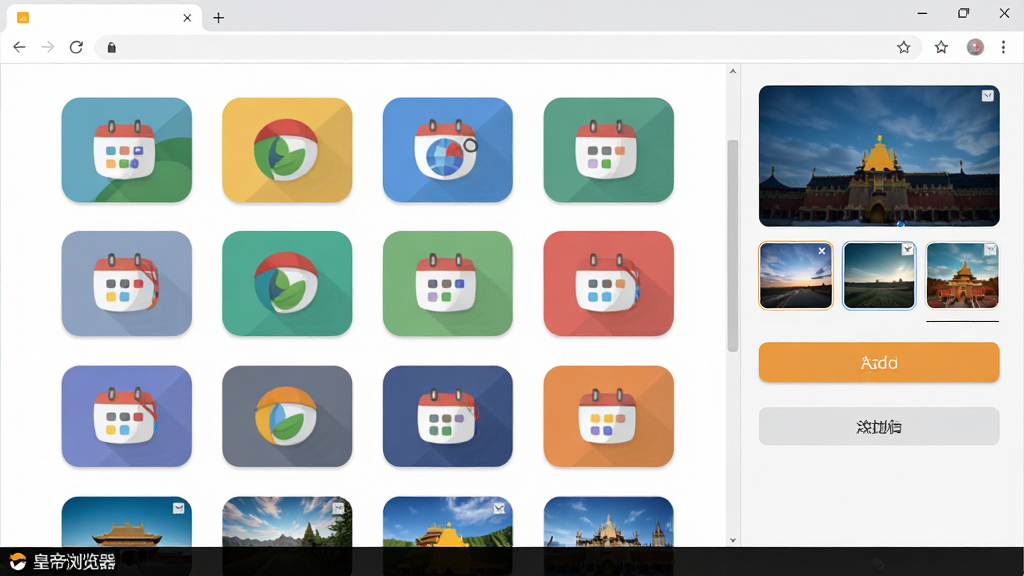Viewport: 1024px width, 576px height.
Task: Click the 皇帝浏览器 label in the bottom bar
Action: point(74,562)
